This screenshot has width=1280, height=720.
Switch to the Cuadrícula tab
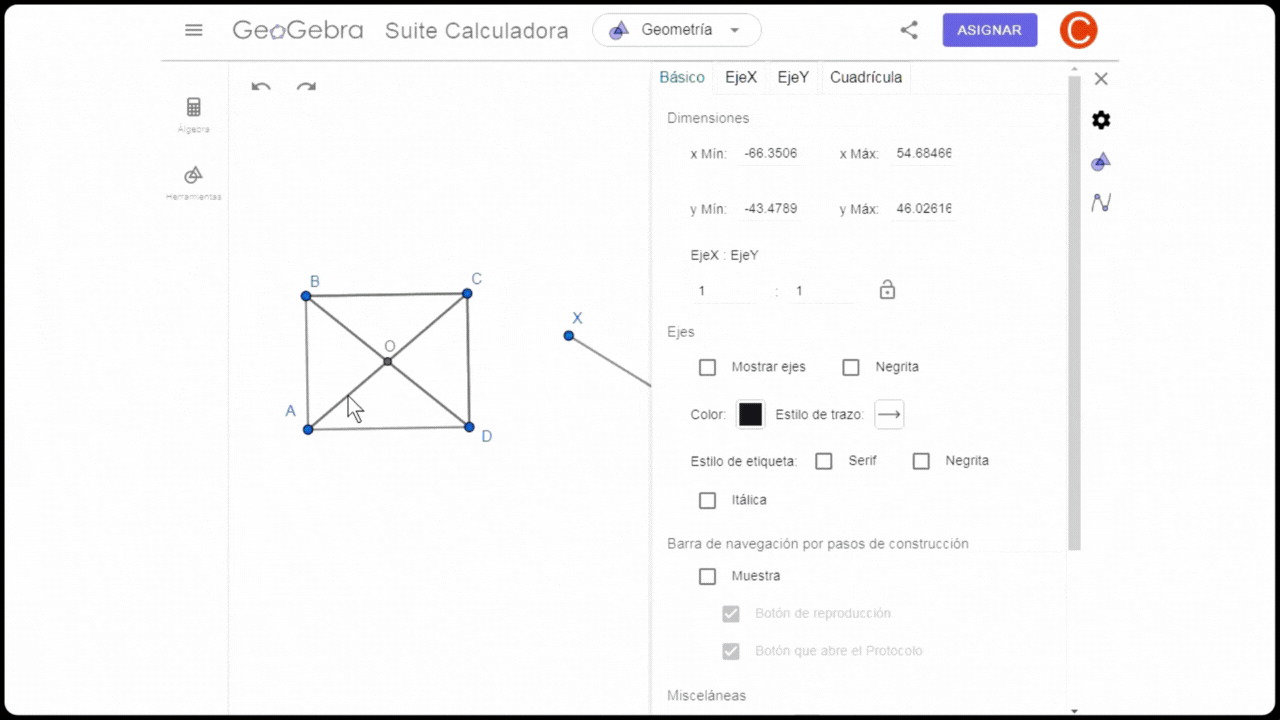[866, 77]
